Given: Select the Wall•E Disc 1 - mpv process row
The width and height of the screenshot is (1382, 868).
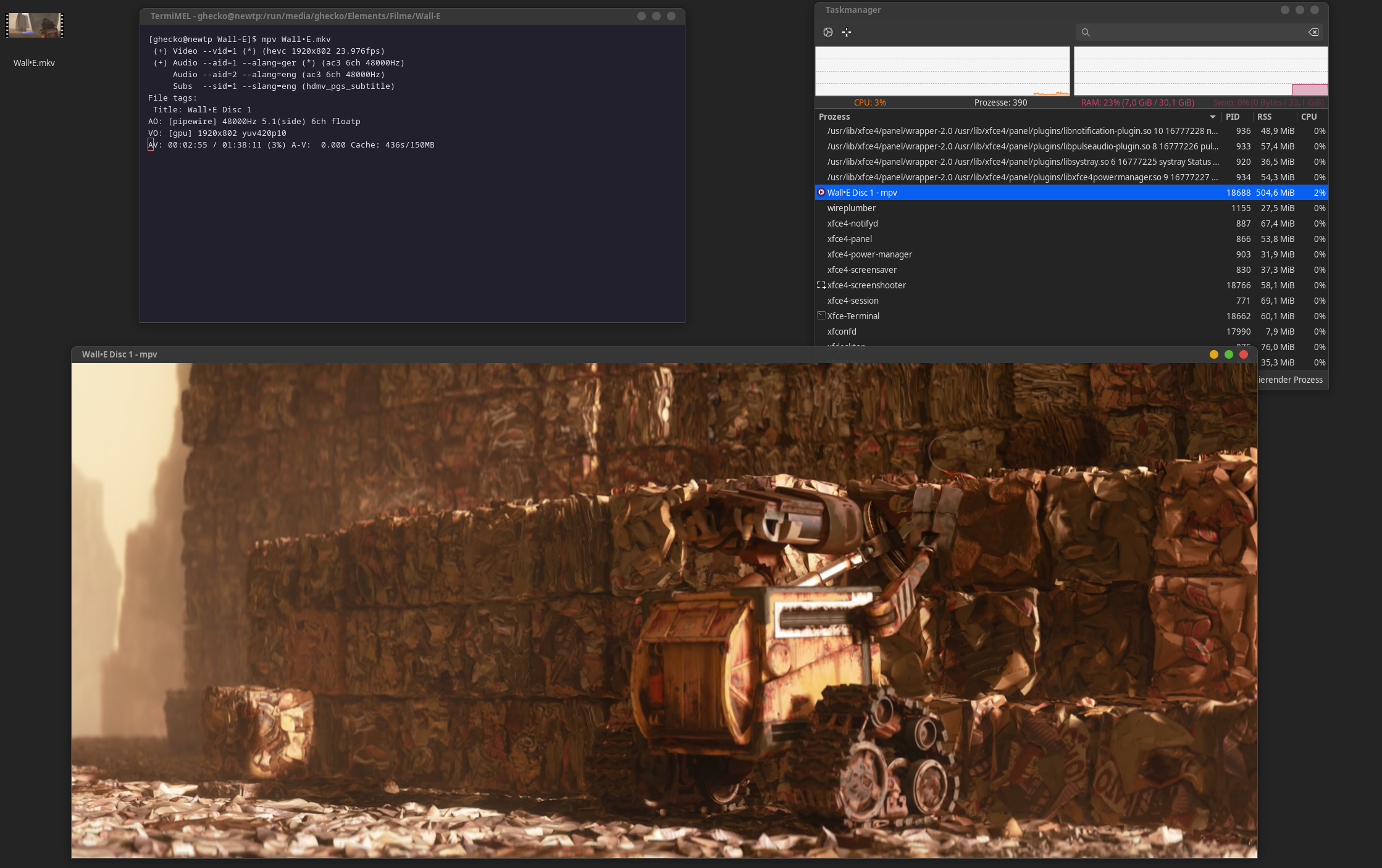Looking at the screenshot, I should pyautogui.click(x=1071, y=193).
